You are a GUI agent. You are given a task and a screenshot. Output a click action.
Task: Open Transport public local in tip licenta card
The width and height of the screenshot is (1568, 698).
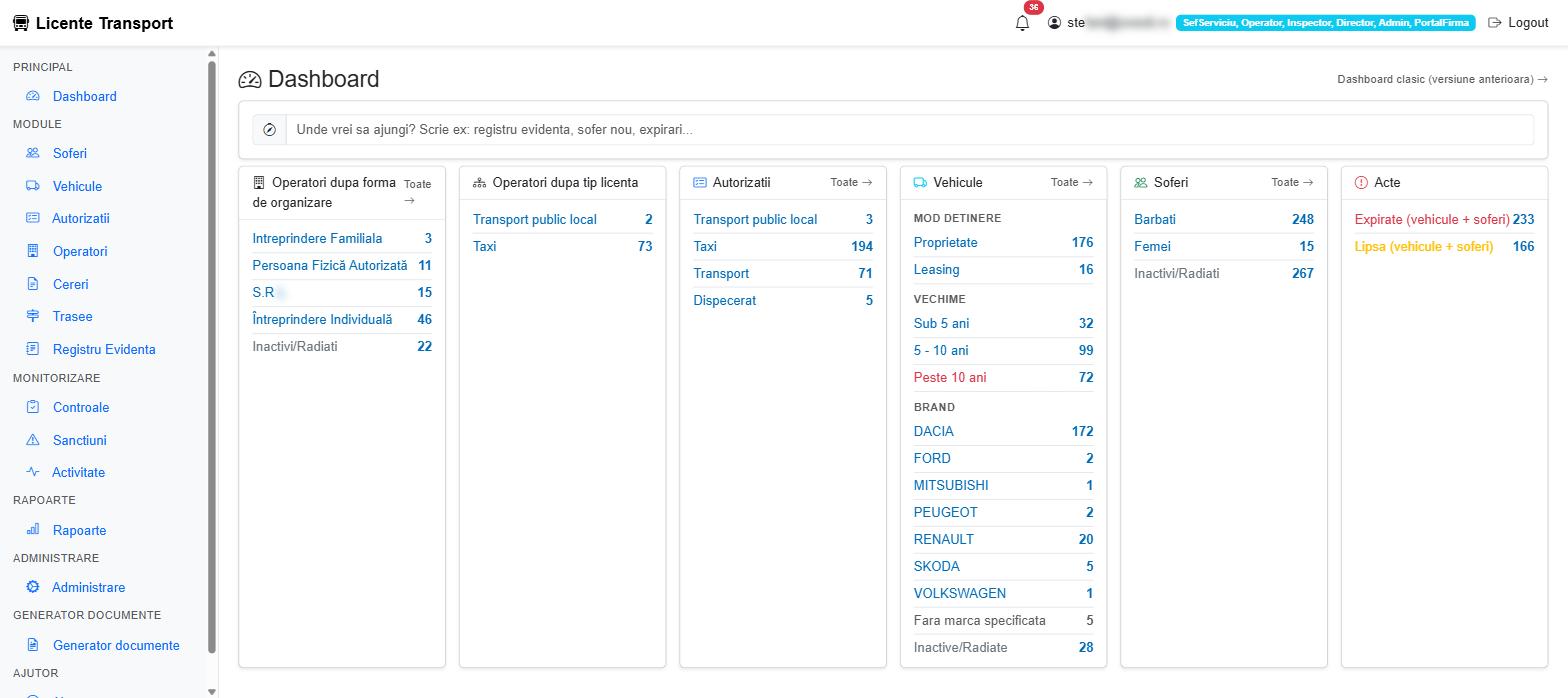(x=562, y=220)
